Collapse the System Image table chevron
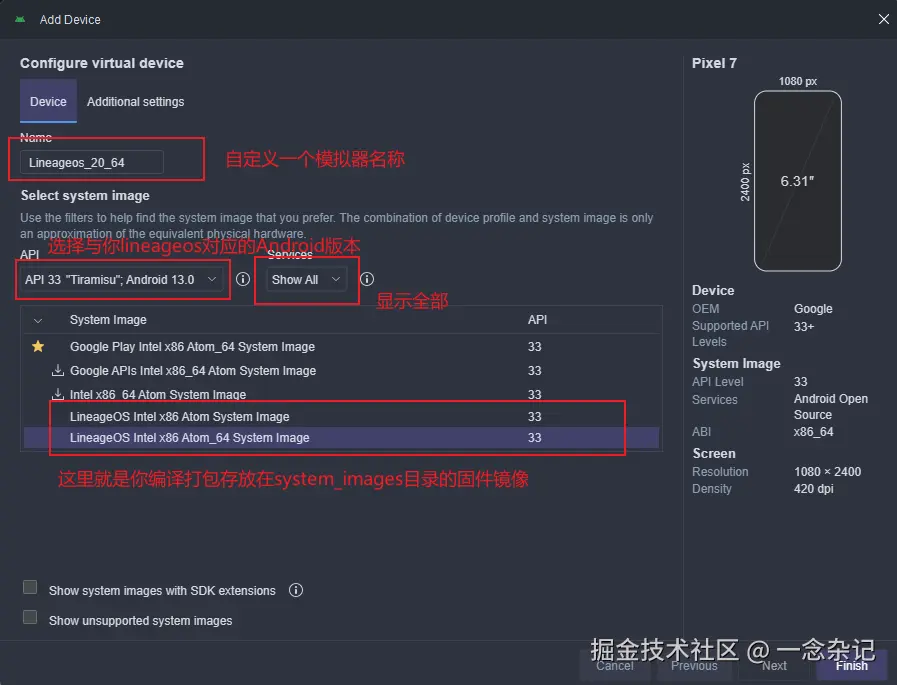The width and height of the screenshot is (897, 685). click(38, 320)
